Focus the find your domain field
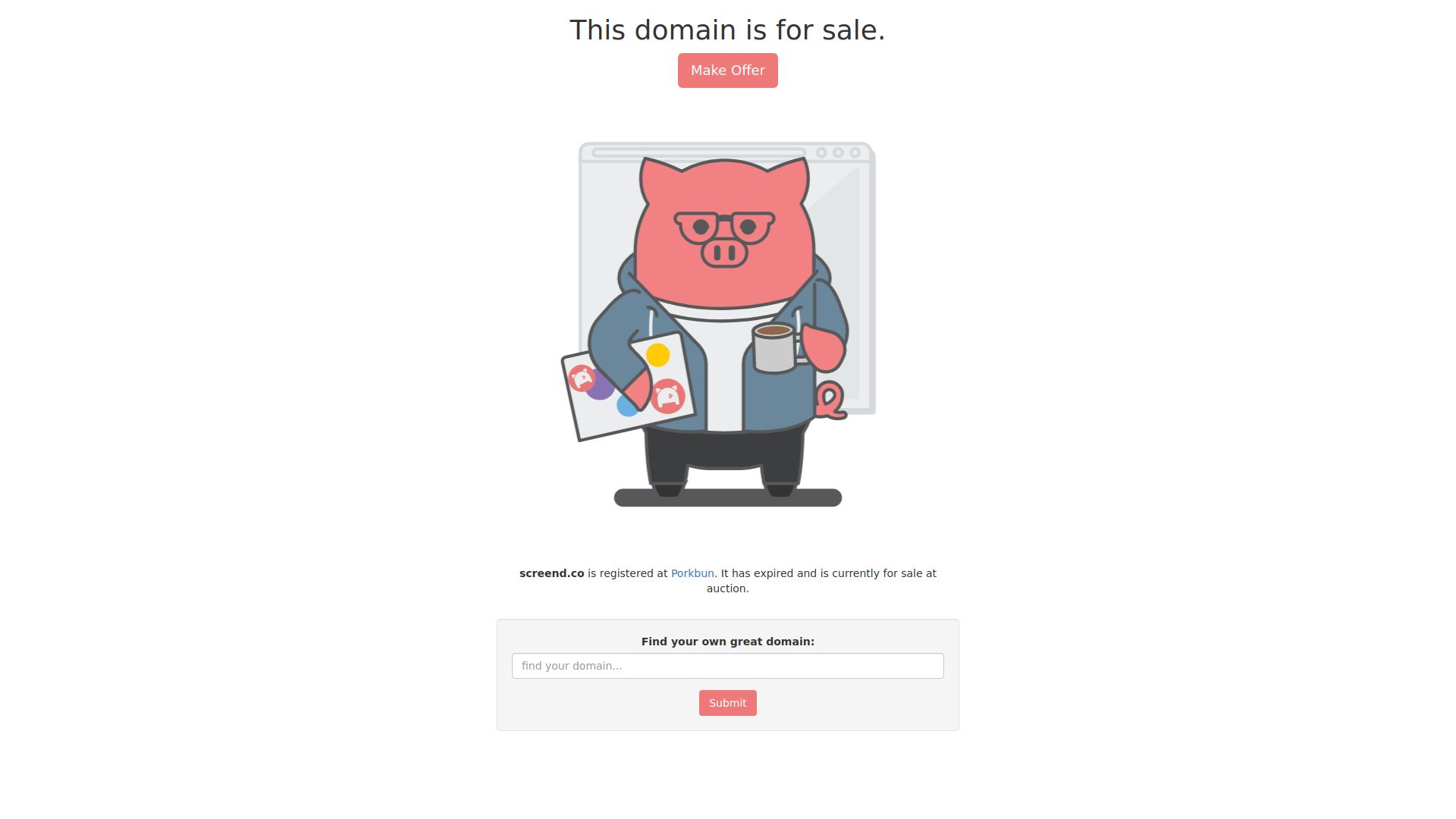The height and width of the screenshot is (819, 1456). coord(727,666)
